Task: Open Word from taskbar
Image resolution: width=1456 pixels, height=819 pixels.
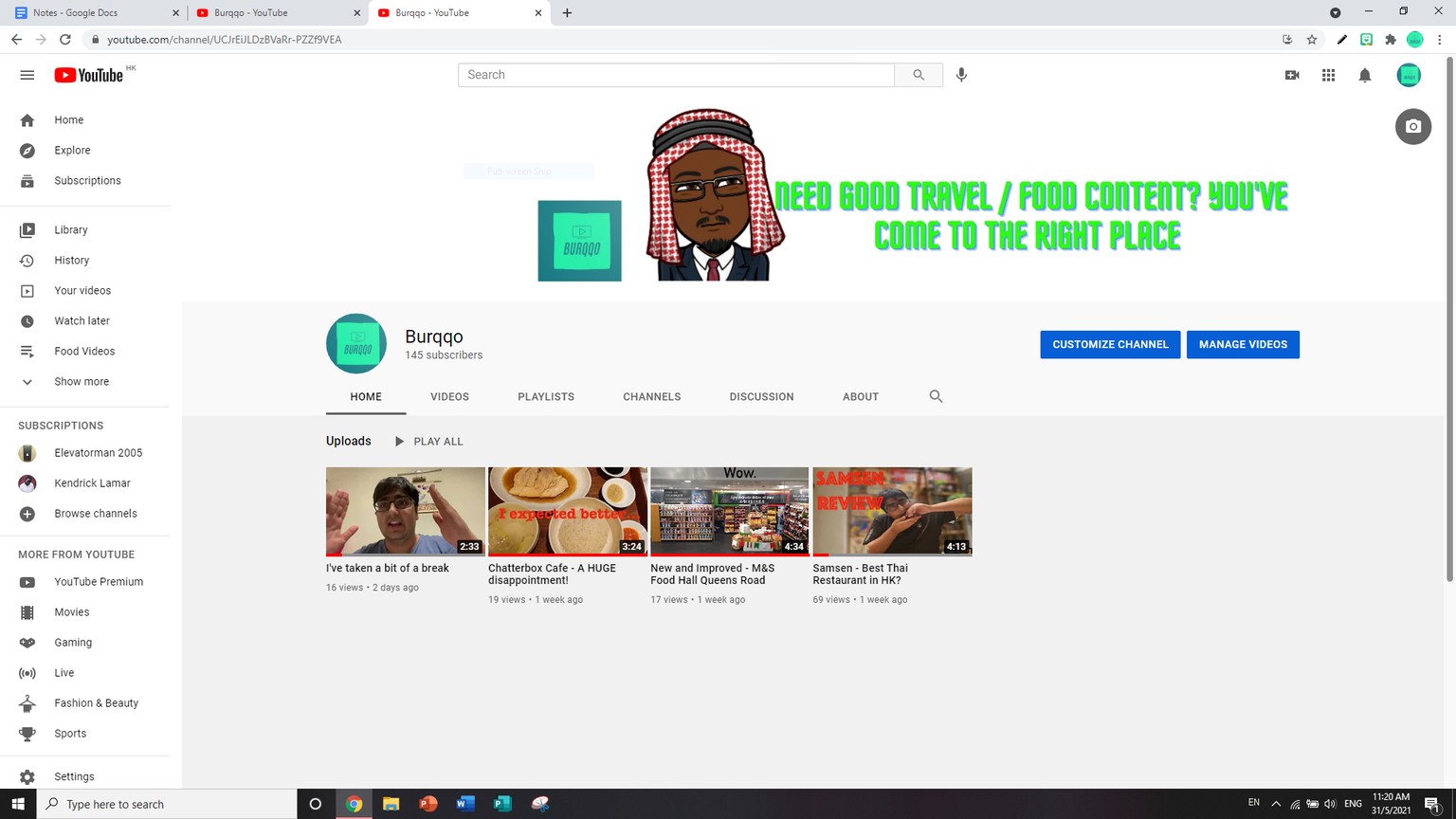Action: 464,804
